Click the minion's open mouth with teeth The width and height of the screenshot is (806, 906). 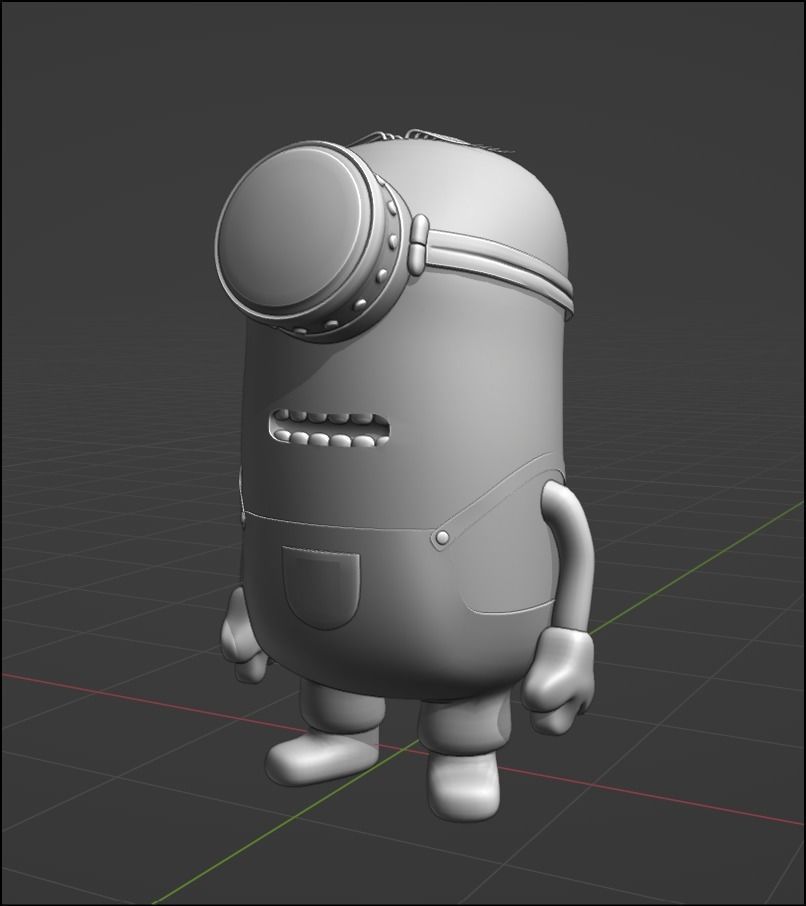(329, 430)
